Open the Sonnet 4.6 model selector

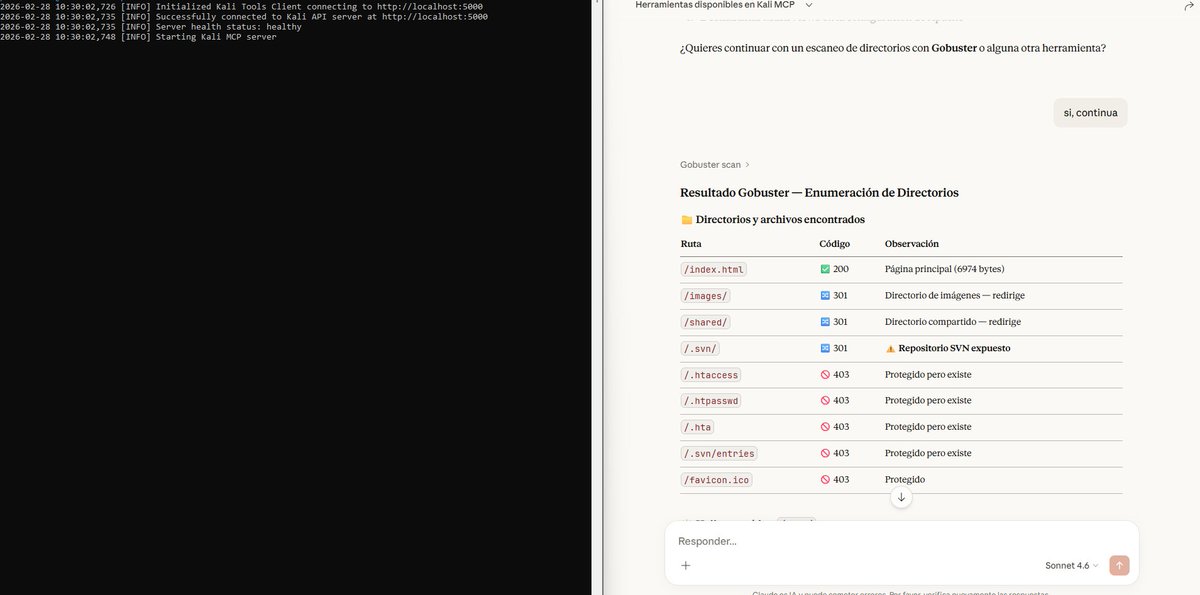tap(1071, 565)
